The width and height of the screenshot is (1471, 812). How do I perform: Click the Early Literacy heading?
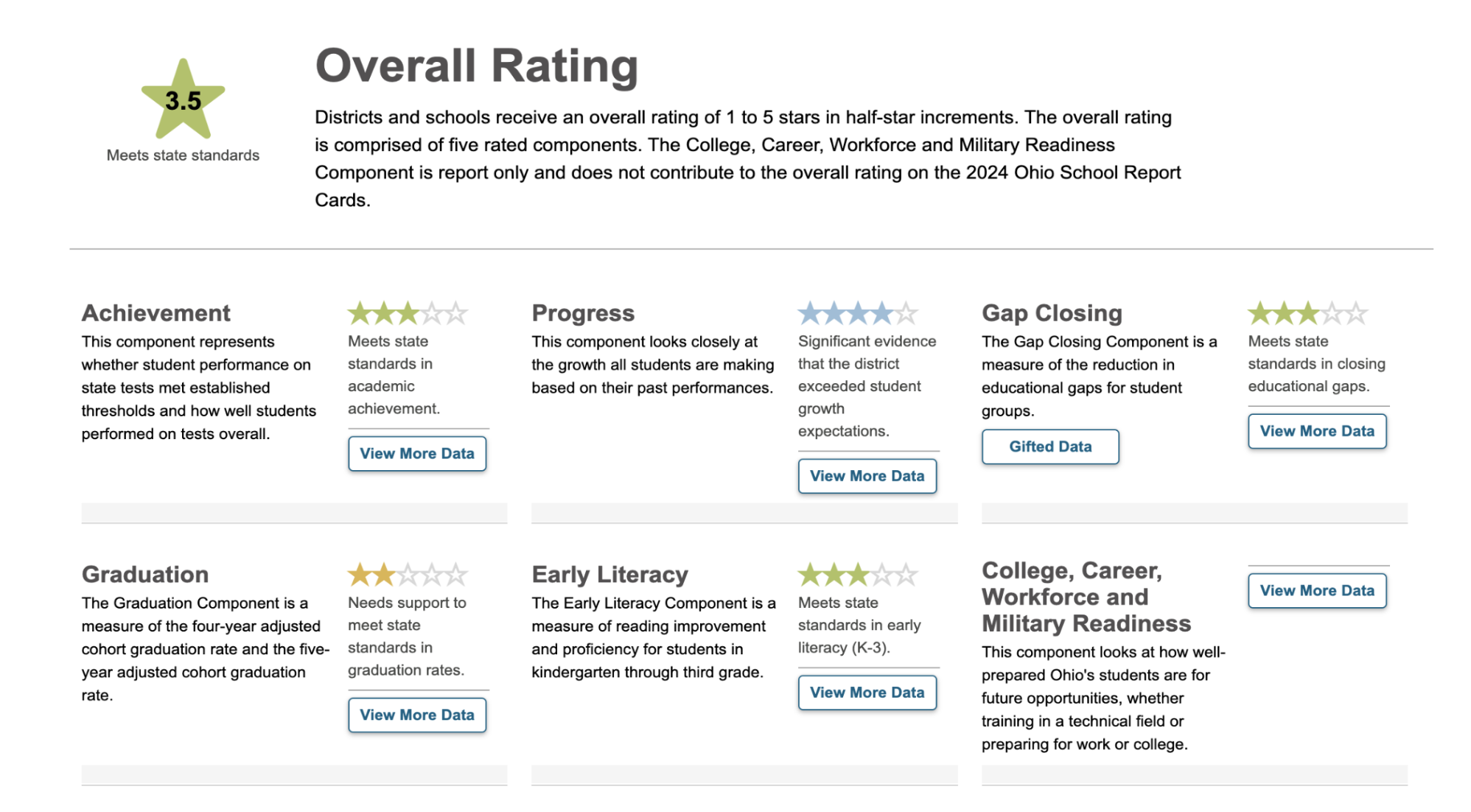coord(609,574)
